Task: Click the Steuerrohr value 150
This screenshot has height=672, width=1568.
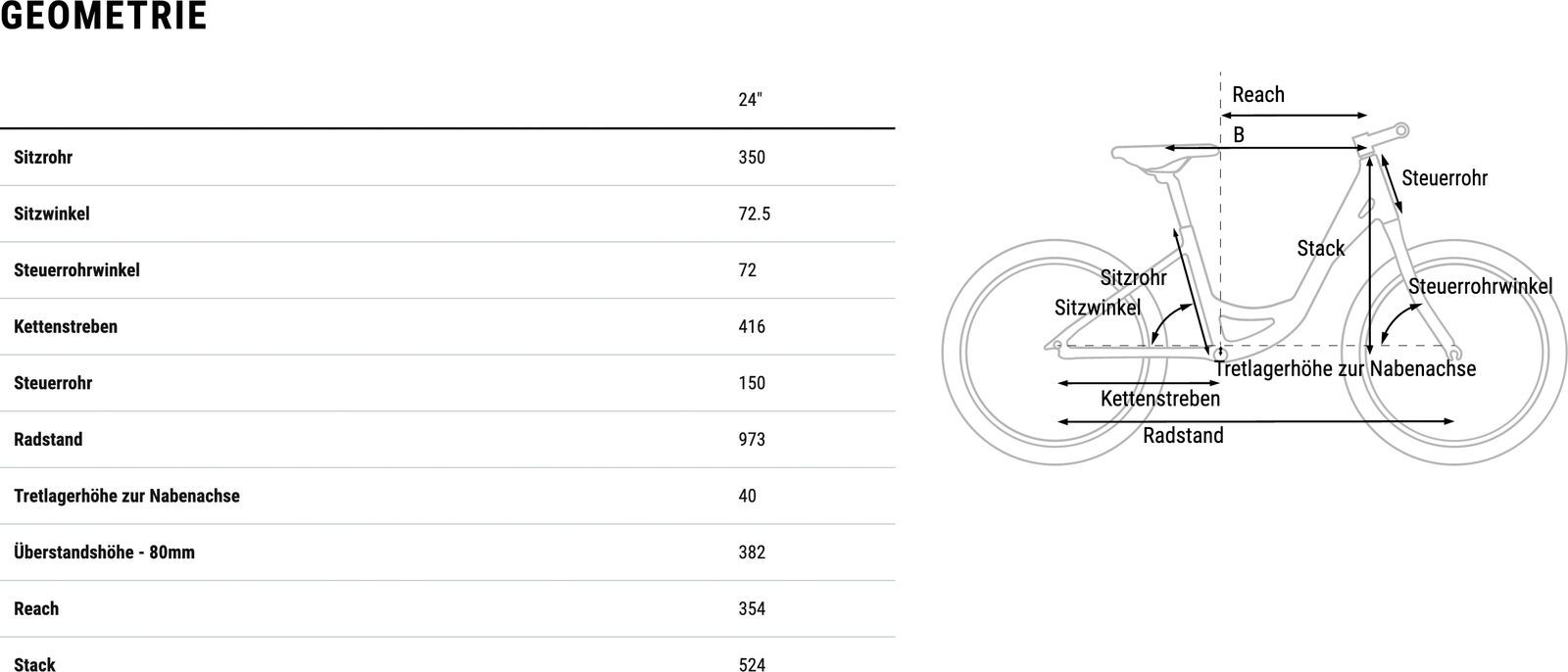Action: tap(752, 383)
